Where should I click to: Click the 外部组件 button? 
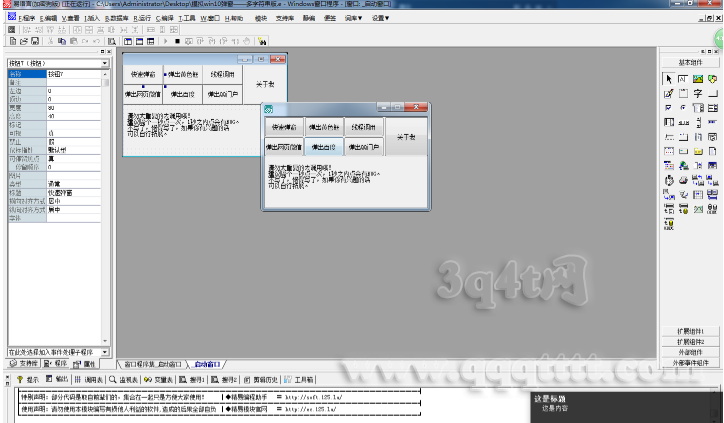[690, 352]
